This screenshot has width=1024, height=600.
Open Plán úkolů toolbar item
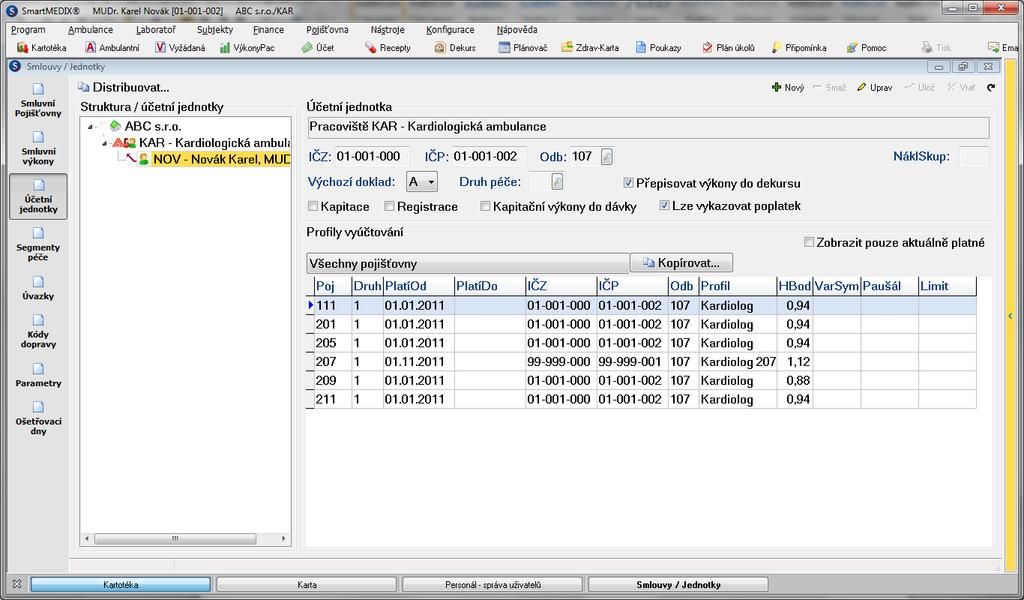[x=728, y=48]
